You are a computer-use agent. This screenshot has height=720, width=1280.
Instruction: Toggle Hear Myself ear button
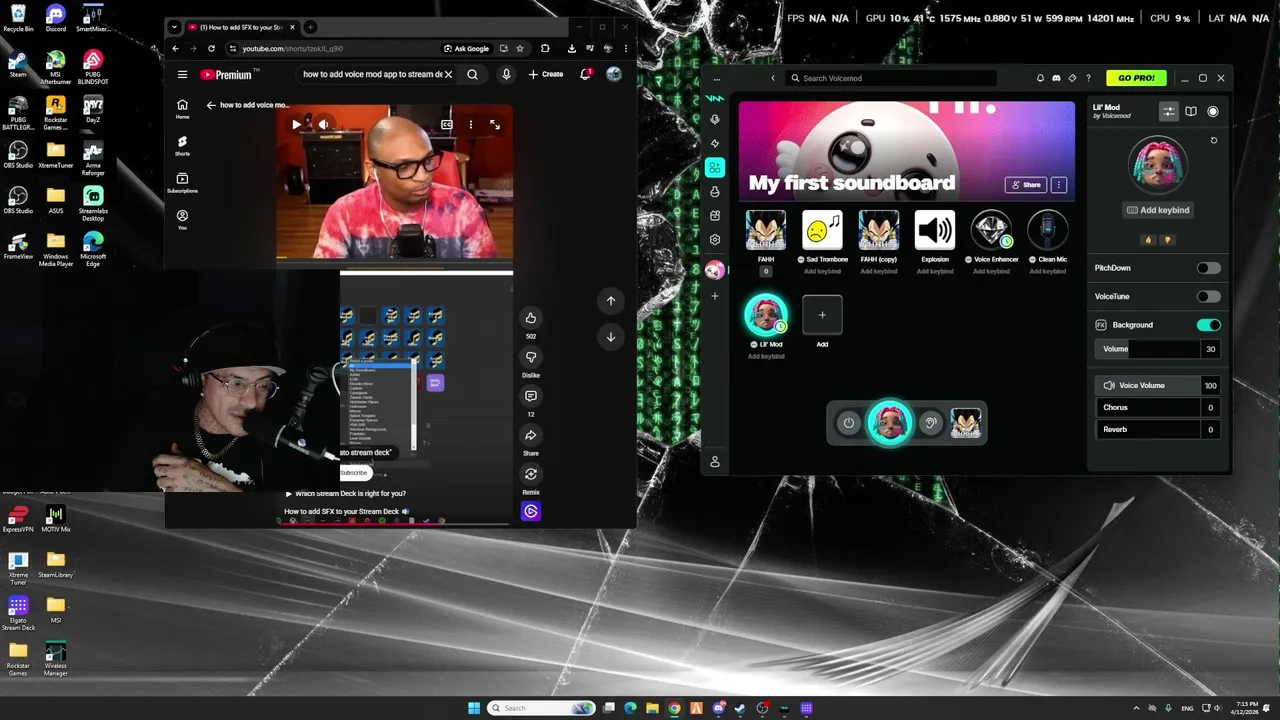point(930,423)
